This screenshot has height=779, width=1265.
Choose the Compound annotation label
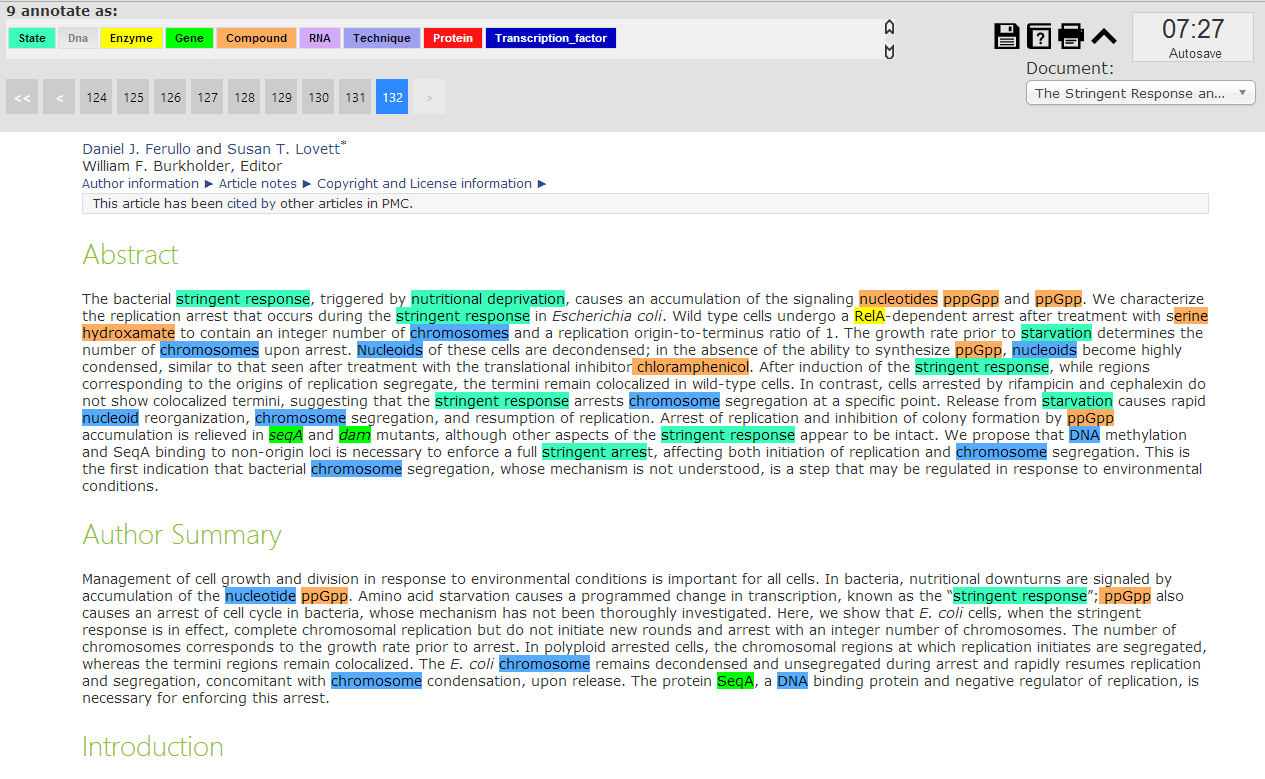click(x=256, y=38)
